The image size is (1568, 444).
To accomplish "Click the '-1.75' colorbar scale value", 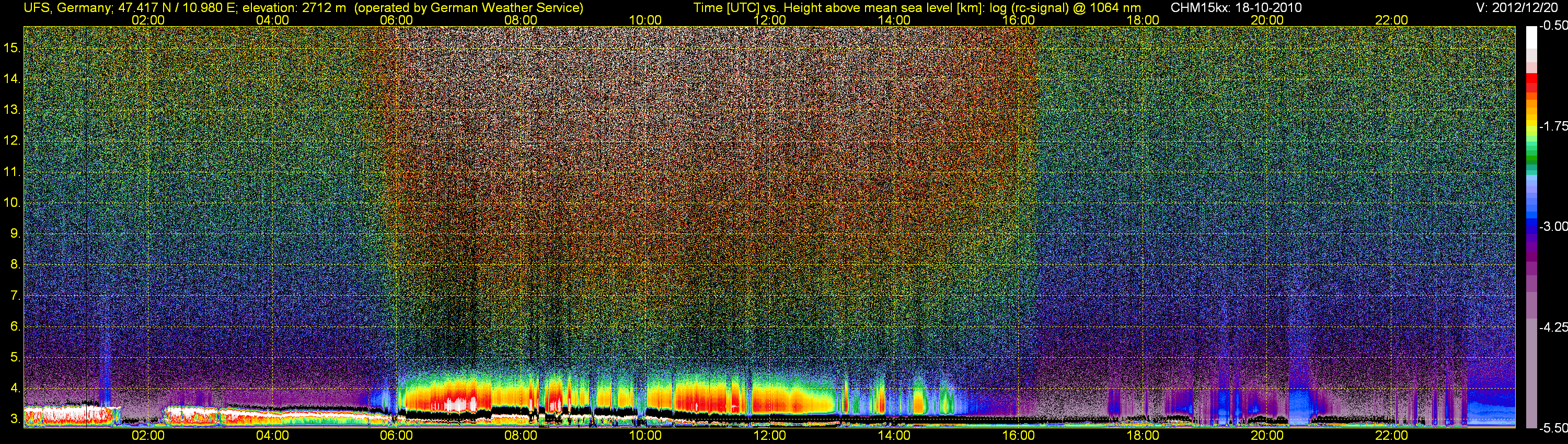I will click(1553, 126).
